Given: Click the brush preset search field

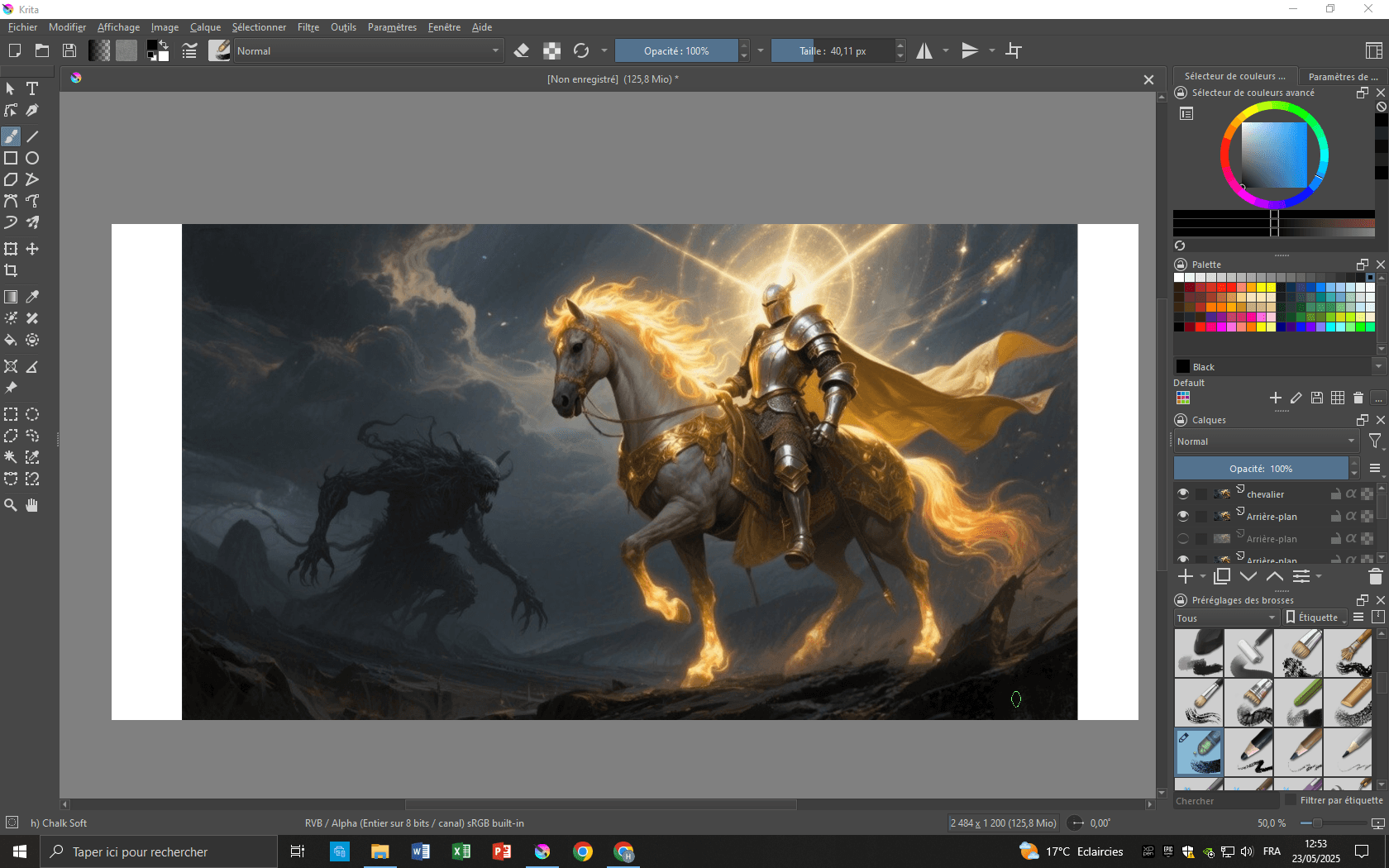Looking at the screenshot, I should click(x=1225, y=800).
